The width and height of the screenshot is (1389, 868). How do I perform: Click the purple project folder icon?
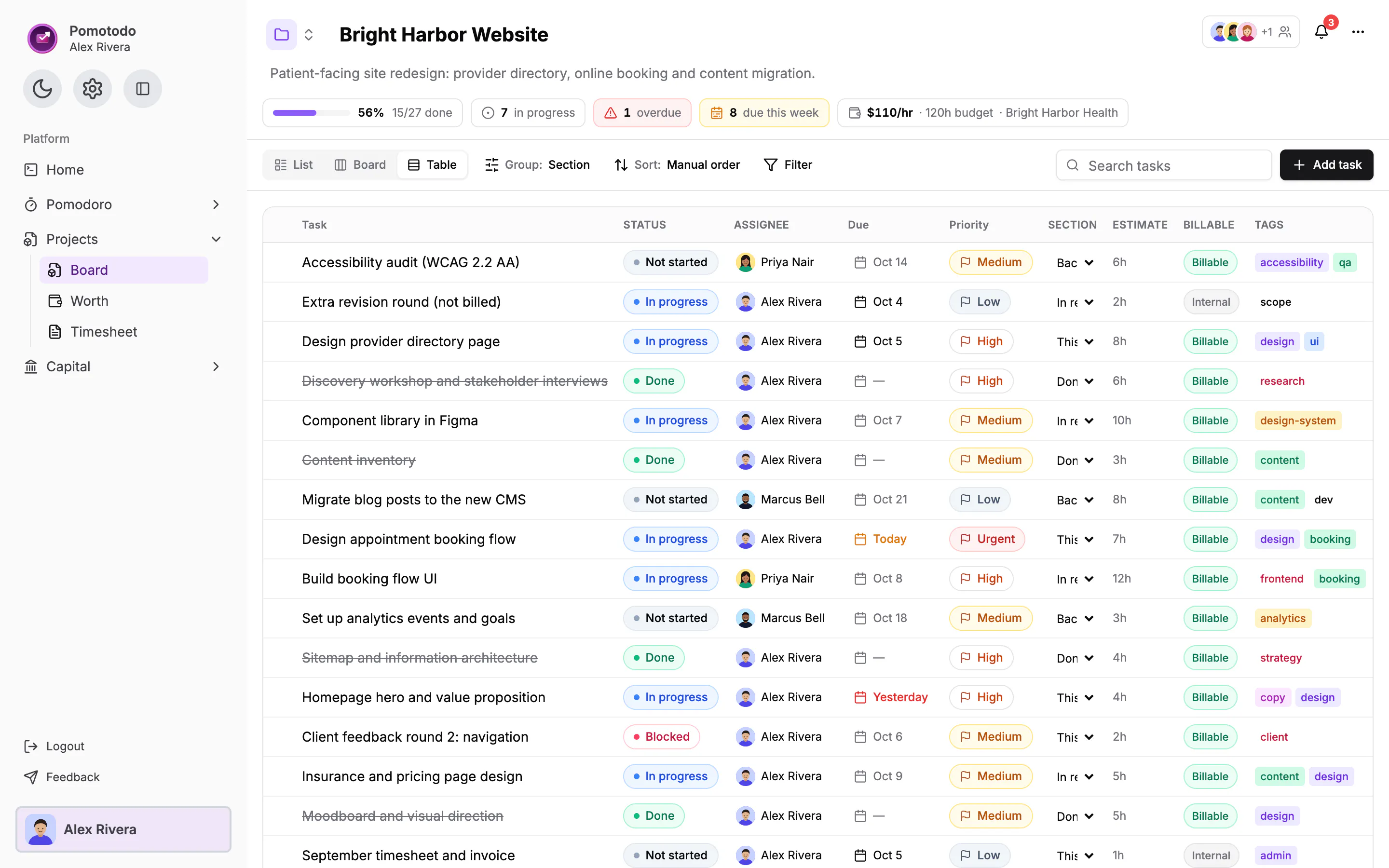click(281, 34)
